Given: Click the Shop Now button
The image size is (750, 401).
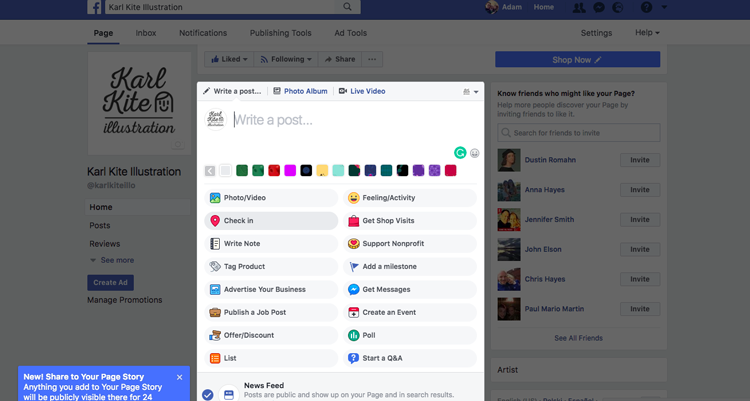Looking at the screenshot, I should 578,59.
